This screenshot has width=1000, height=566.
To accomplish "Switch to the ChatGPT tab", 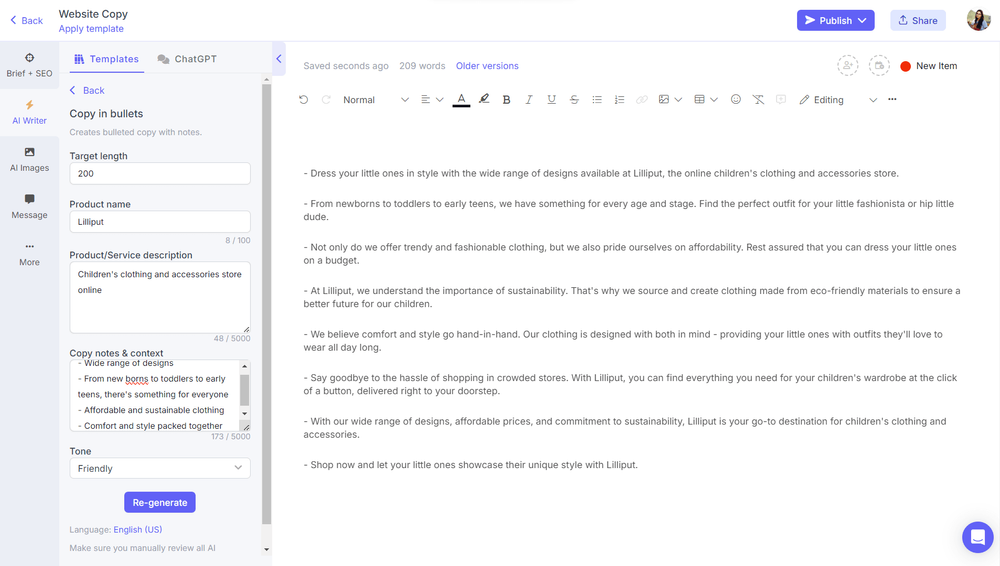I will [x=187, y=59].
